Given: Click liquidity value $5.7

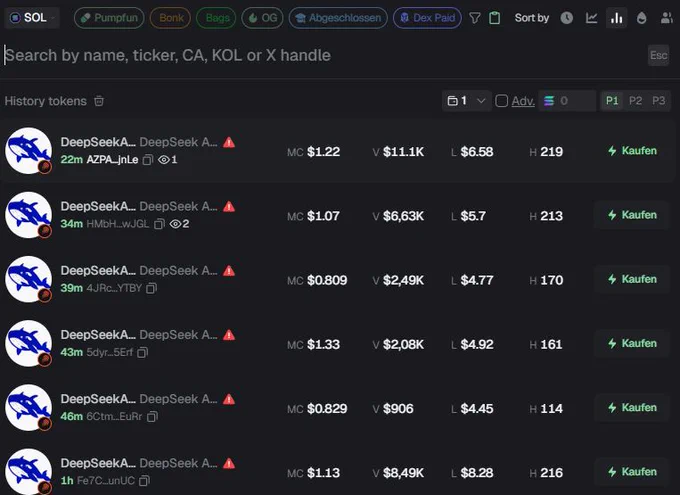Looking at the screenshot, I should 473,216.
